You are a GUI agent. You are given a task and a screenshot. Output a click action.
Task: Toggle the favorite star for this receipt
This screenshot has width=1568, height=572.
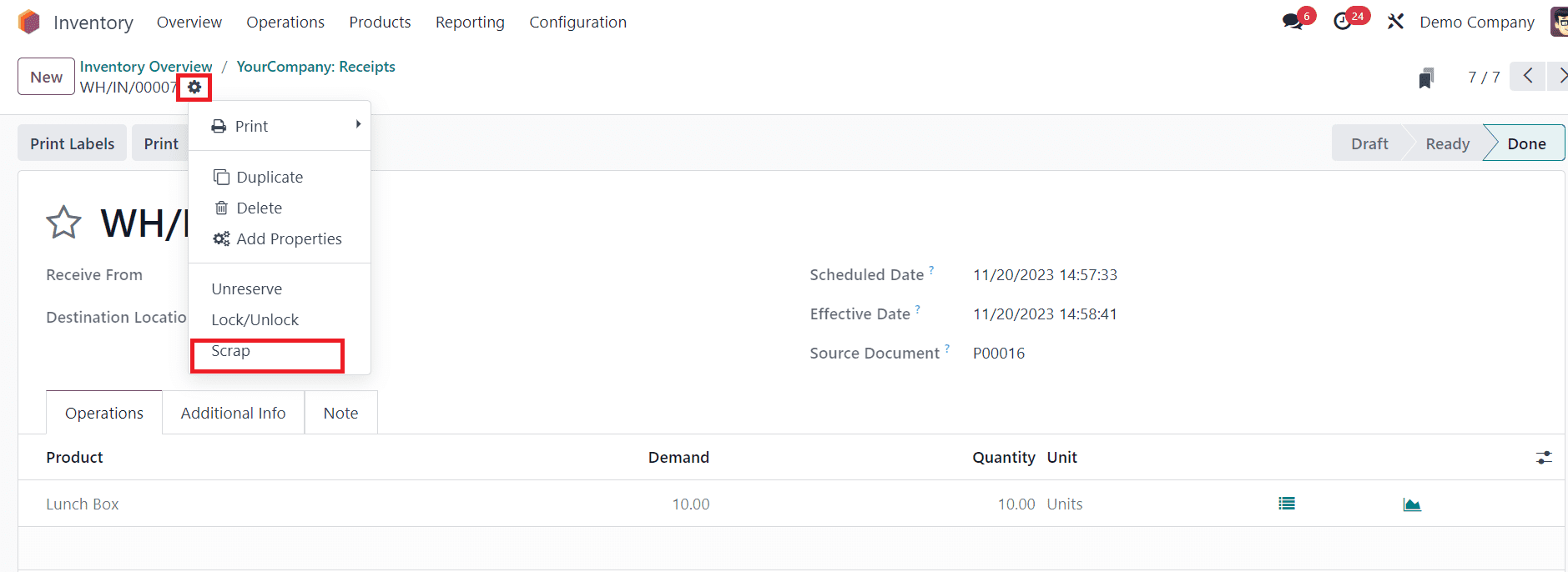(x=63, y=223)
